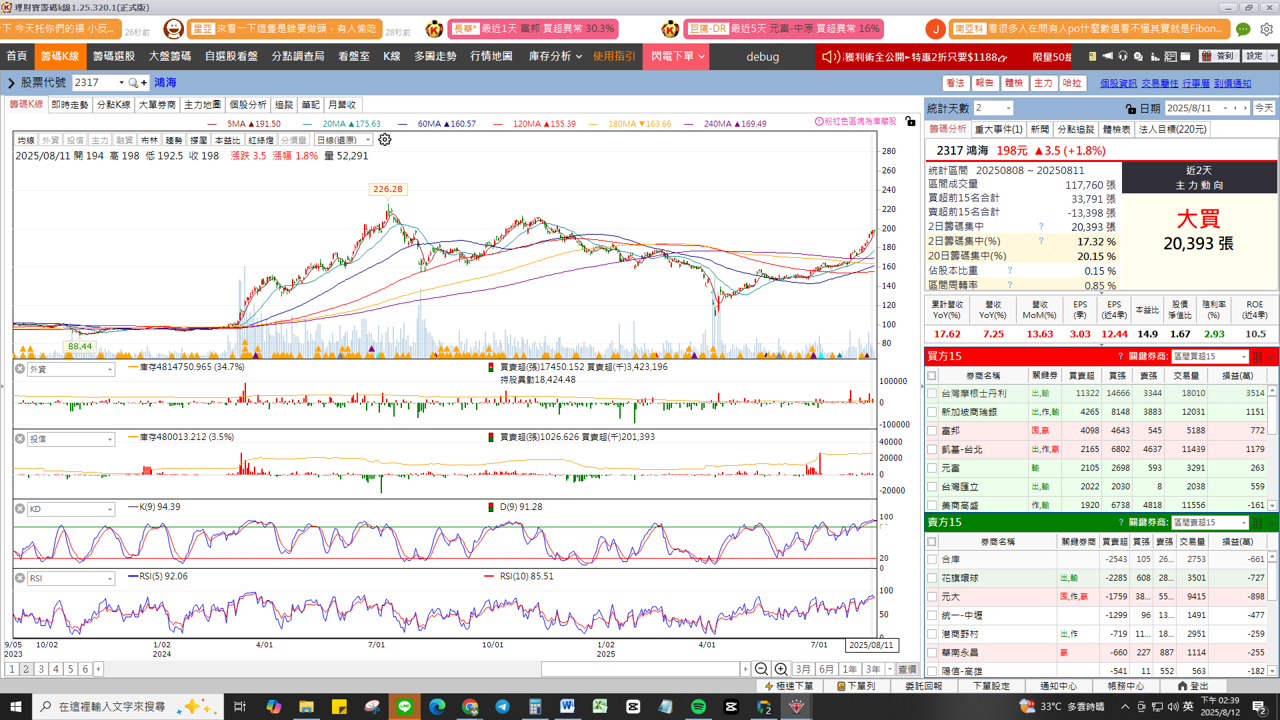The height and width of the screenshot is (720, 1280).
Task: Switch to the 分點K線 tab
Action: (x=113, y=104)
